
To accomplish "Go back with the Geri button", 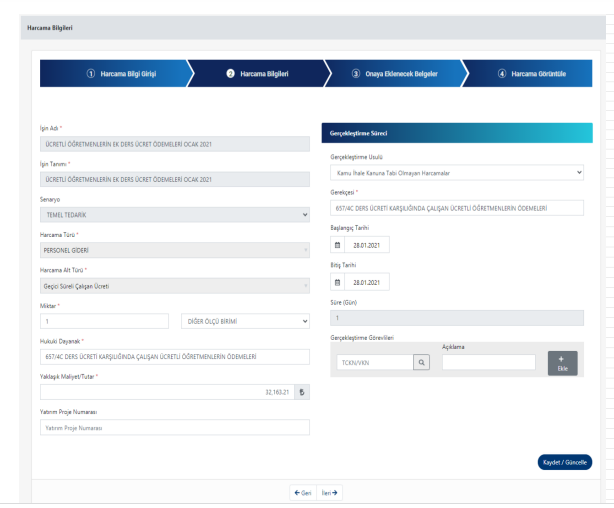I will pyautogui.click(x=303, y=493).
